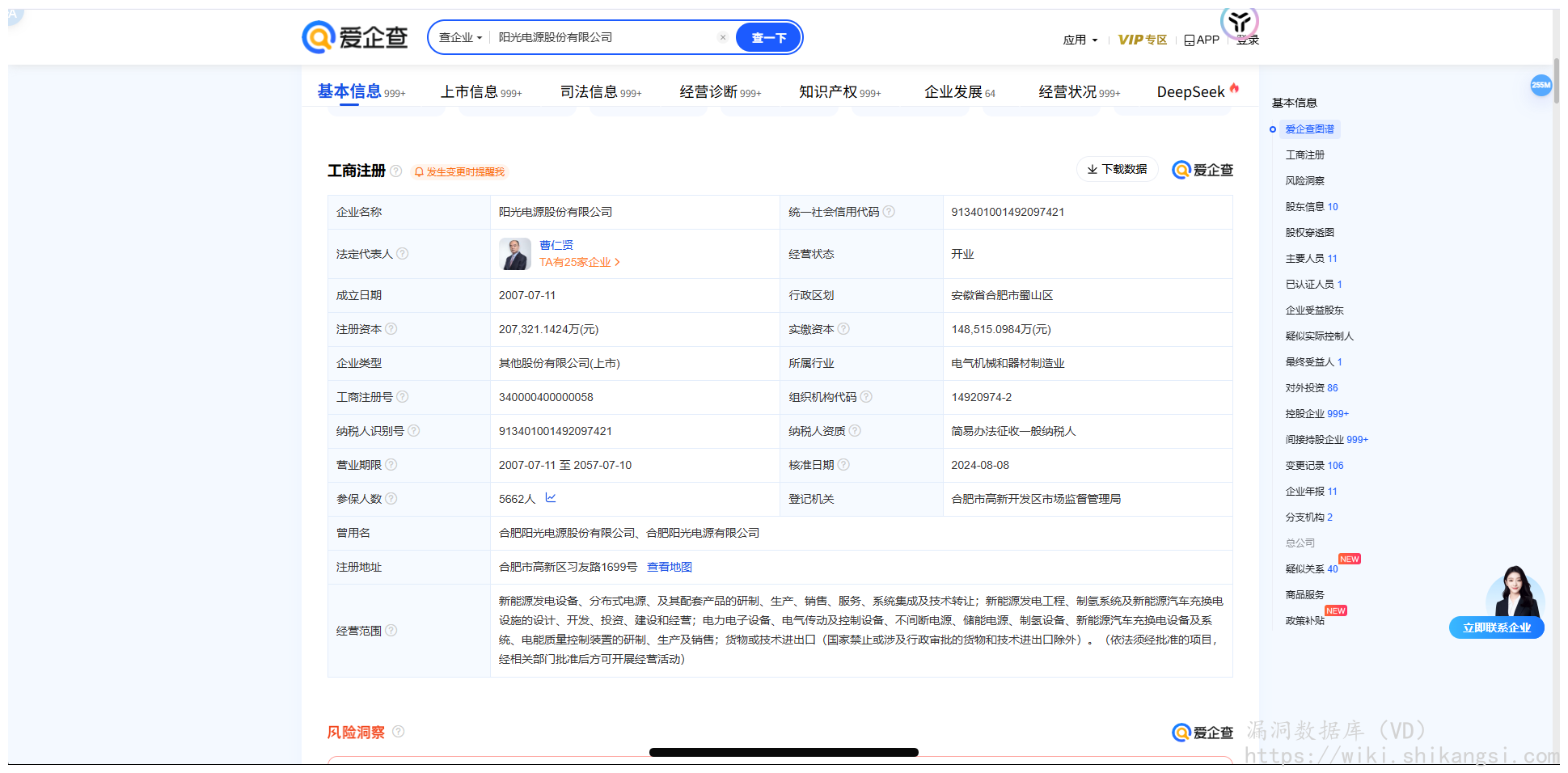The image size is (1568, 773).
Task: Expand TA有25家企业 link
Action: point(579,262)
